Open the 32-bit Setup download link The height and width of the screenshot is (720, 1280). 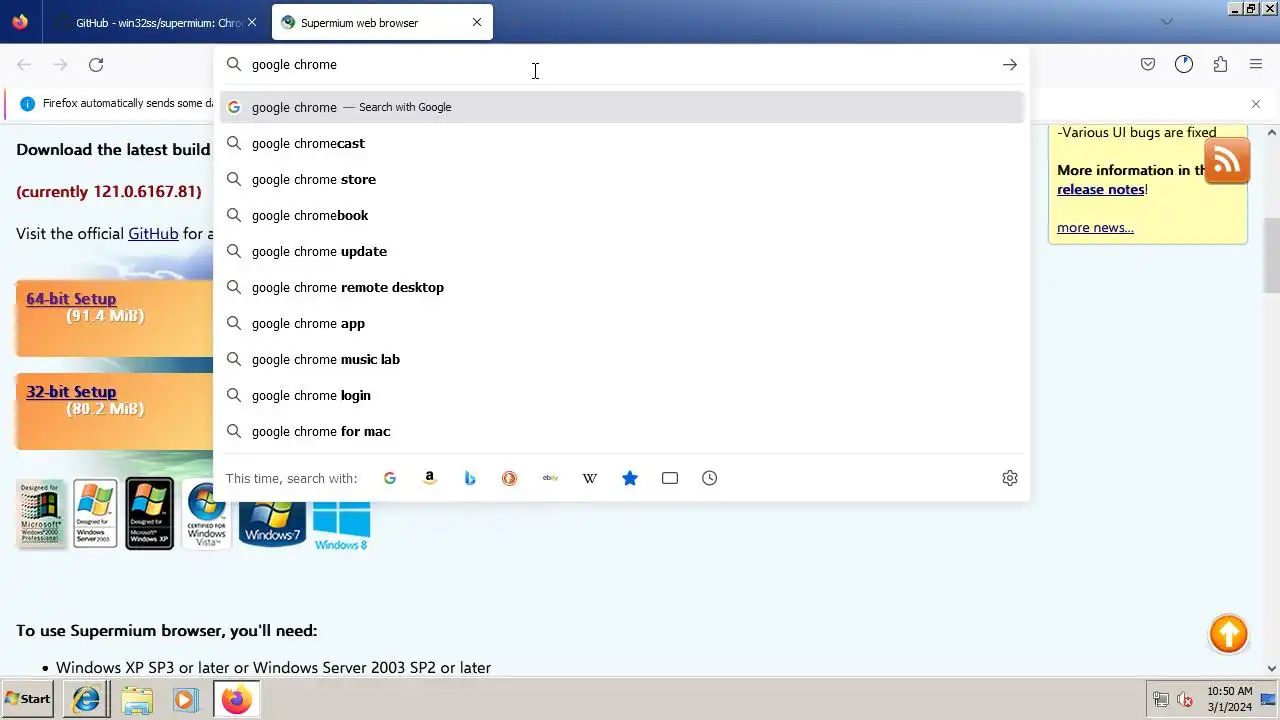pos(71,392)
